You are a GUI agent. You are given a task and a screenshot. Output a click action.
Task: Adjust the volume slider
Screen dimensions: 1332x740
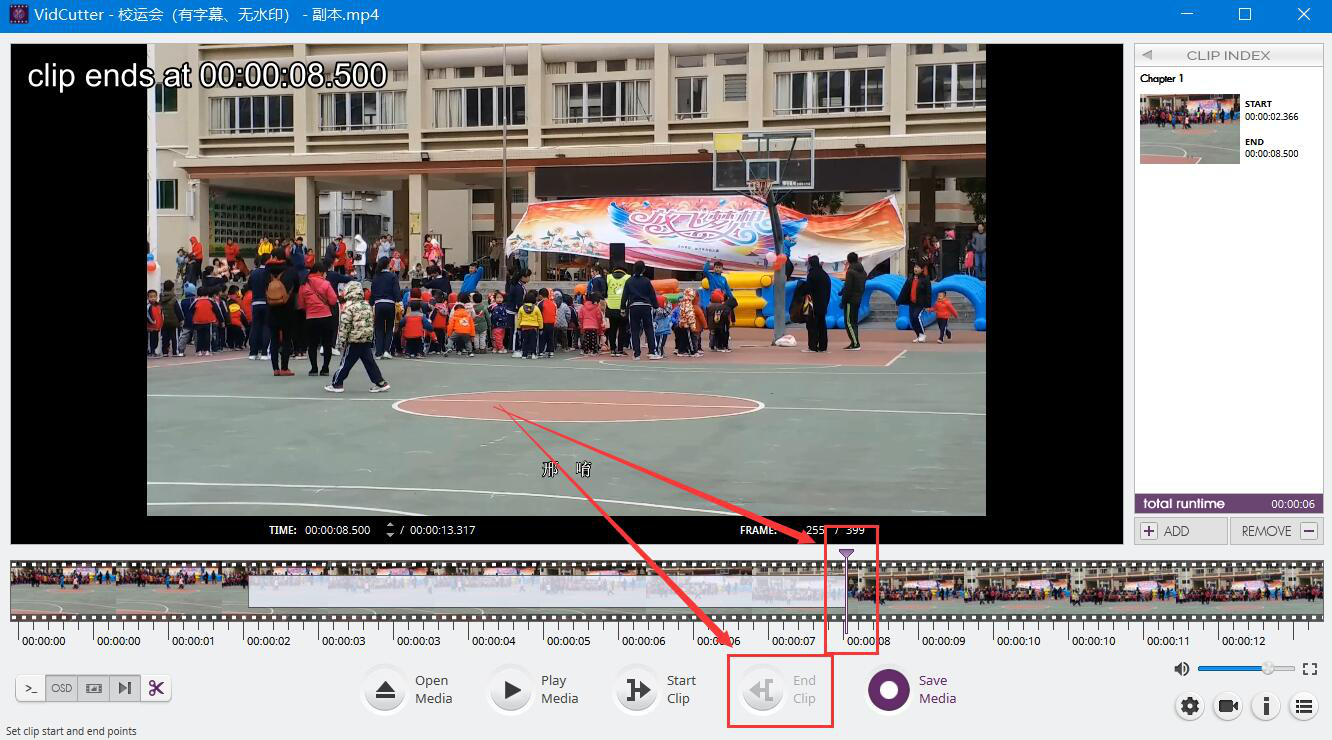pyautogui.click(x=1246, y=668)
